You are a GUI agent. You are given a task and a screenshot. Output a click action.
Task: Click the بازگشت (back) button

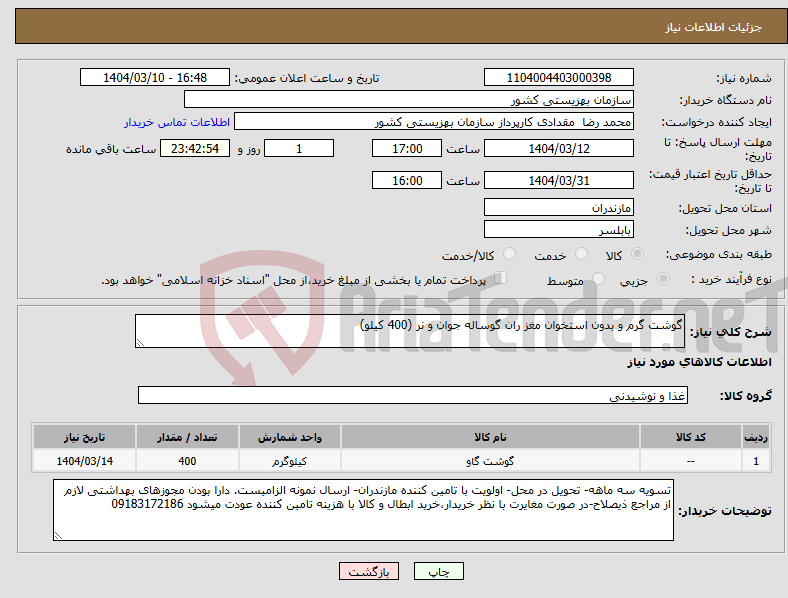(x=369, y=571)
